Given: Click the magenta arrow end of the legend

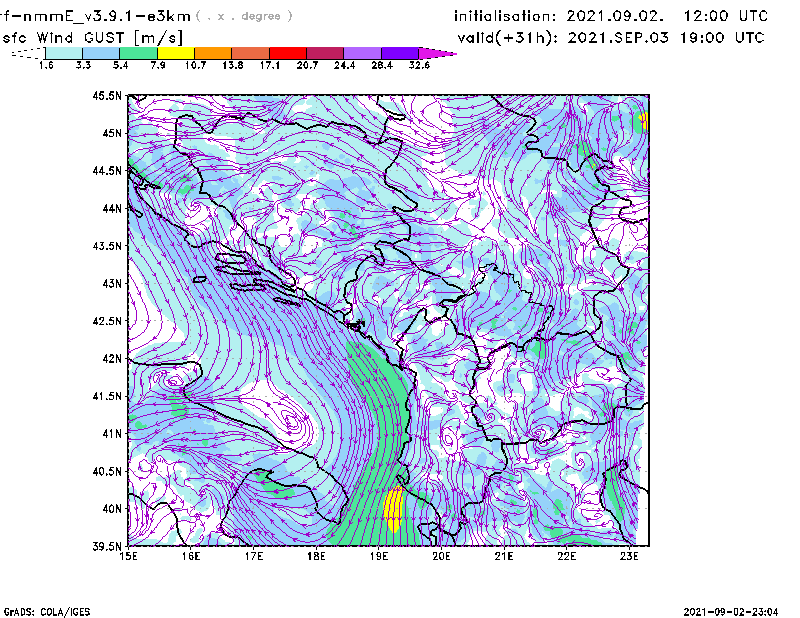Looking at the screenshot, I should 436,53.
